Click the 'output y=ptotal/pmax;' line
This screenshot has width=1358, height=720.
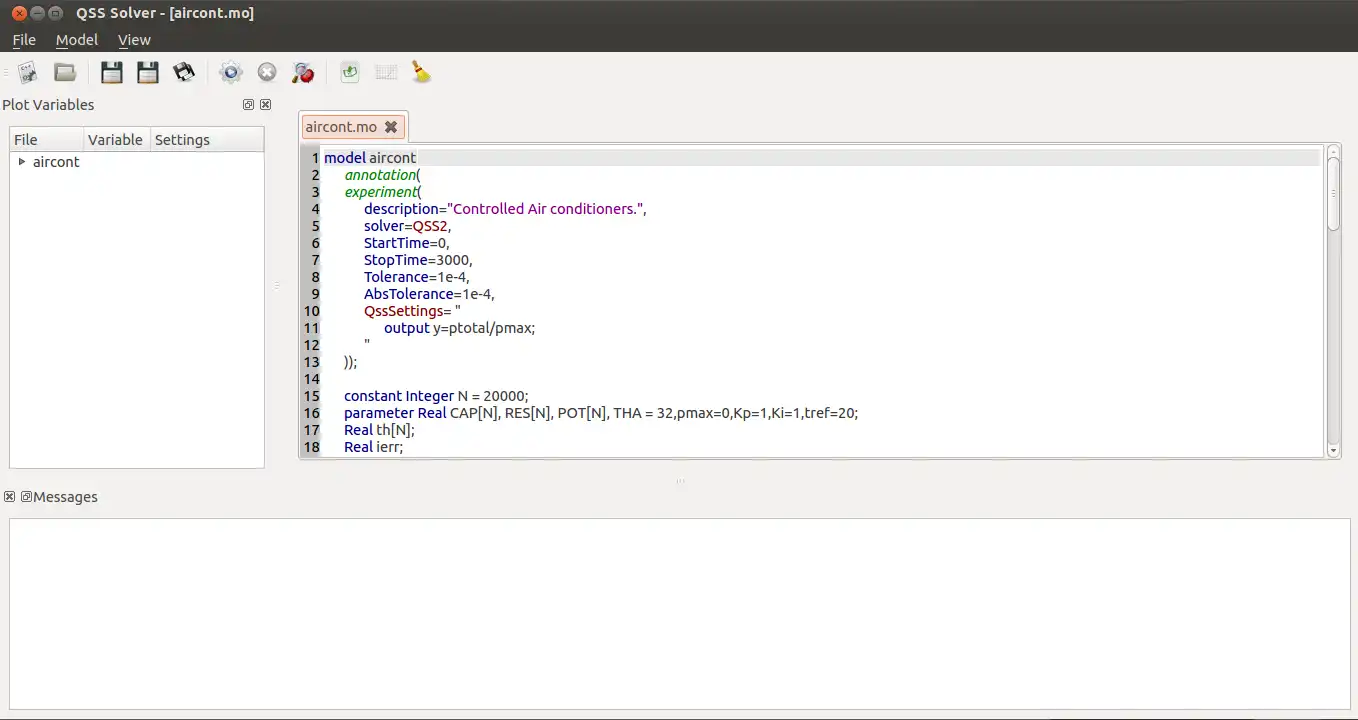pos(460,328)
